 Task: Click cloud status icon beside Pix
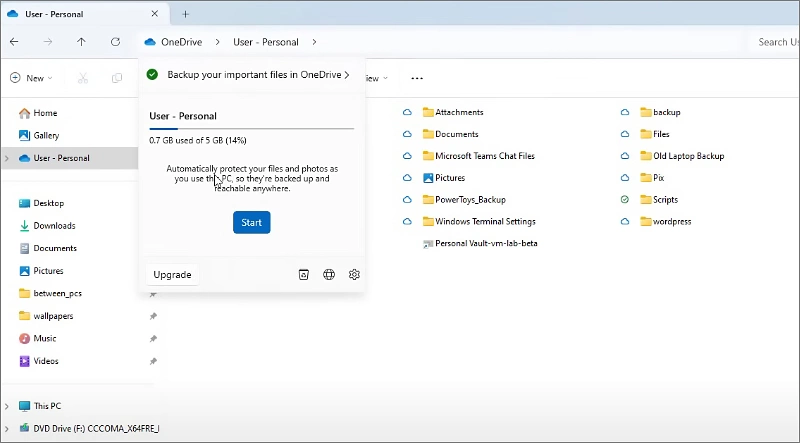(625, 178)
